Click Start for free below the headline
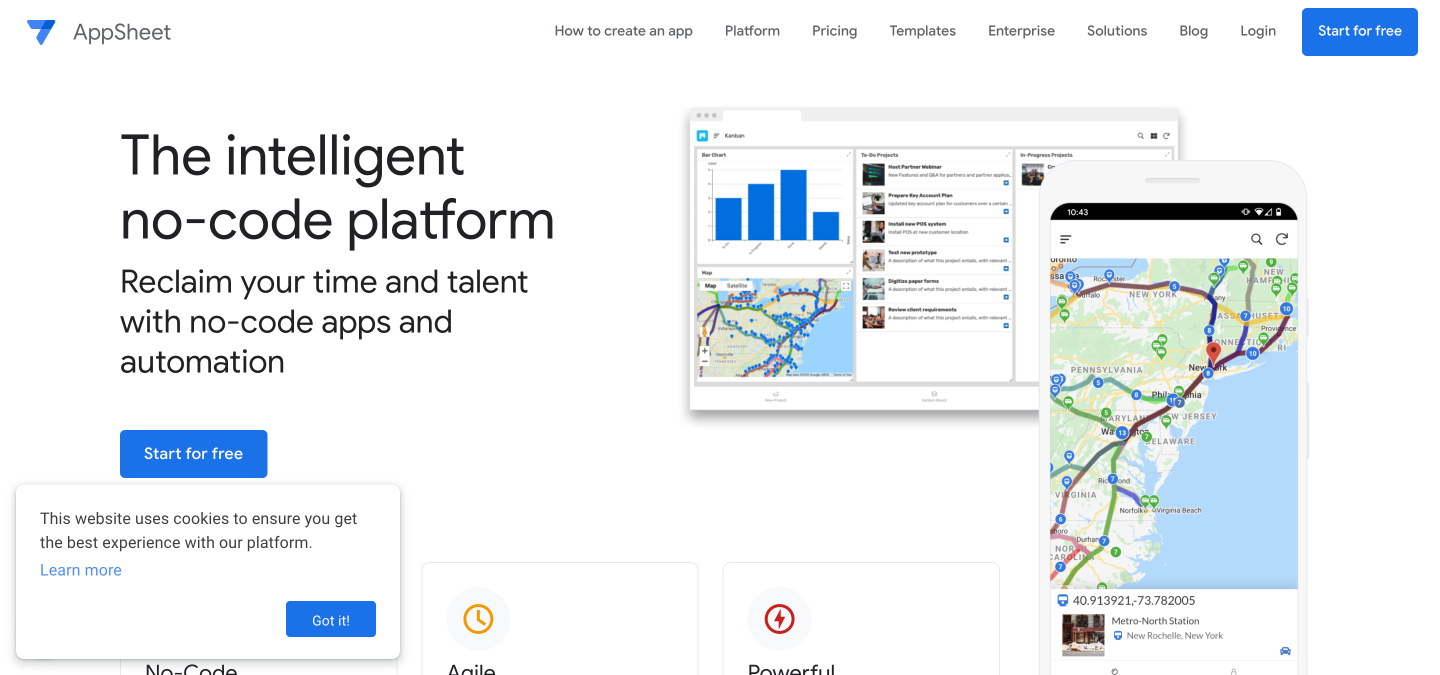Screen dimensions: 1440x675 [194, 454]
